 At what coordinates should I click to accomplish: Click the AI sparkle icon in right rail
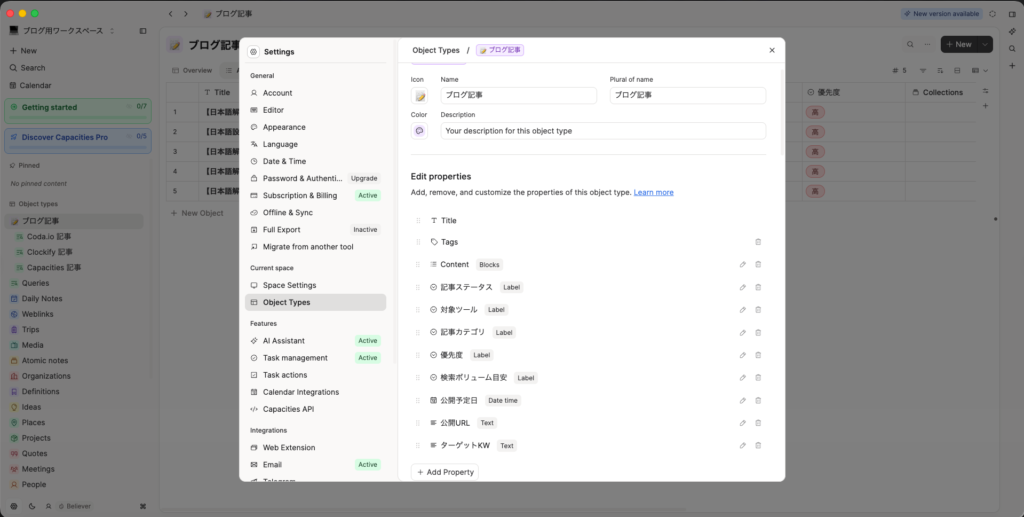pos(1012,31)
